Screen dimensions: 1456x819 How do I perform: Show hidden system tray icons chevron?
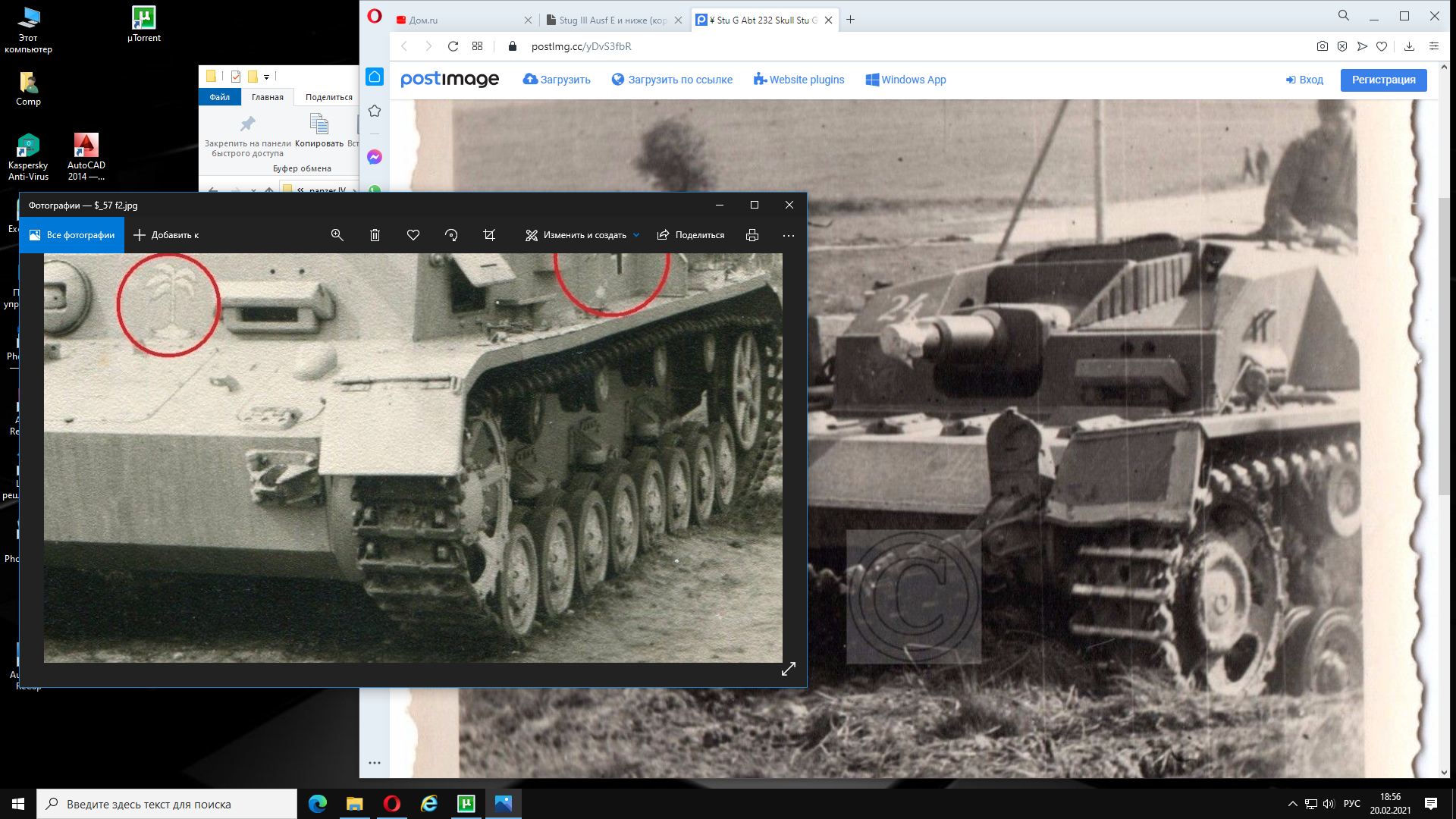[1292, 804]
